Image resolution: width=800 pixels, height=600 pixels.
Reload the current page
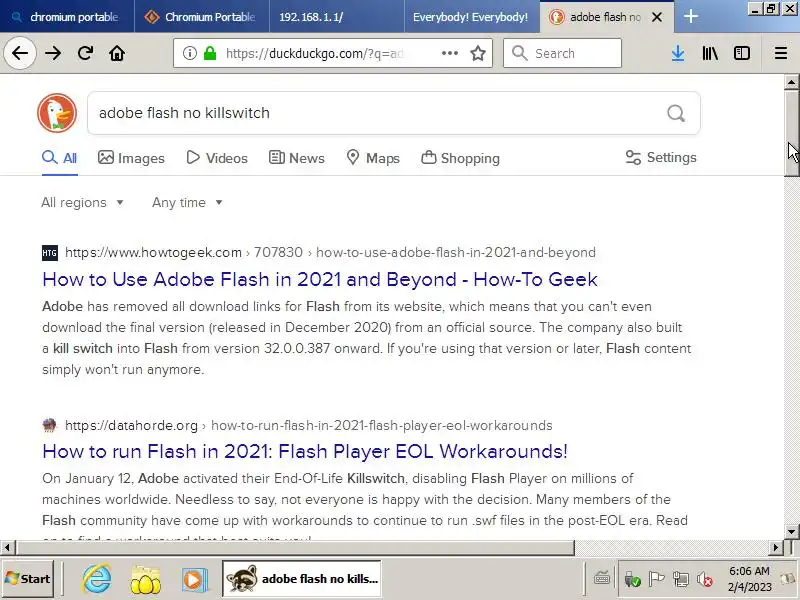pyautogui.click(x=85, y=53)
